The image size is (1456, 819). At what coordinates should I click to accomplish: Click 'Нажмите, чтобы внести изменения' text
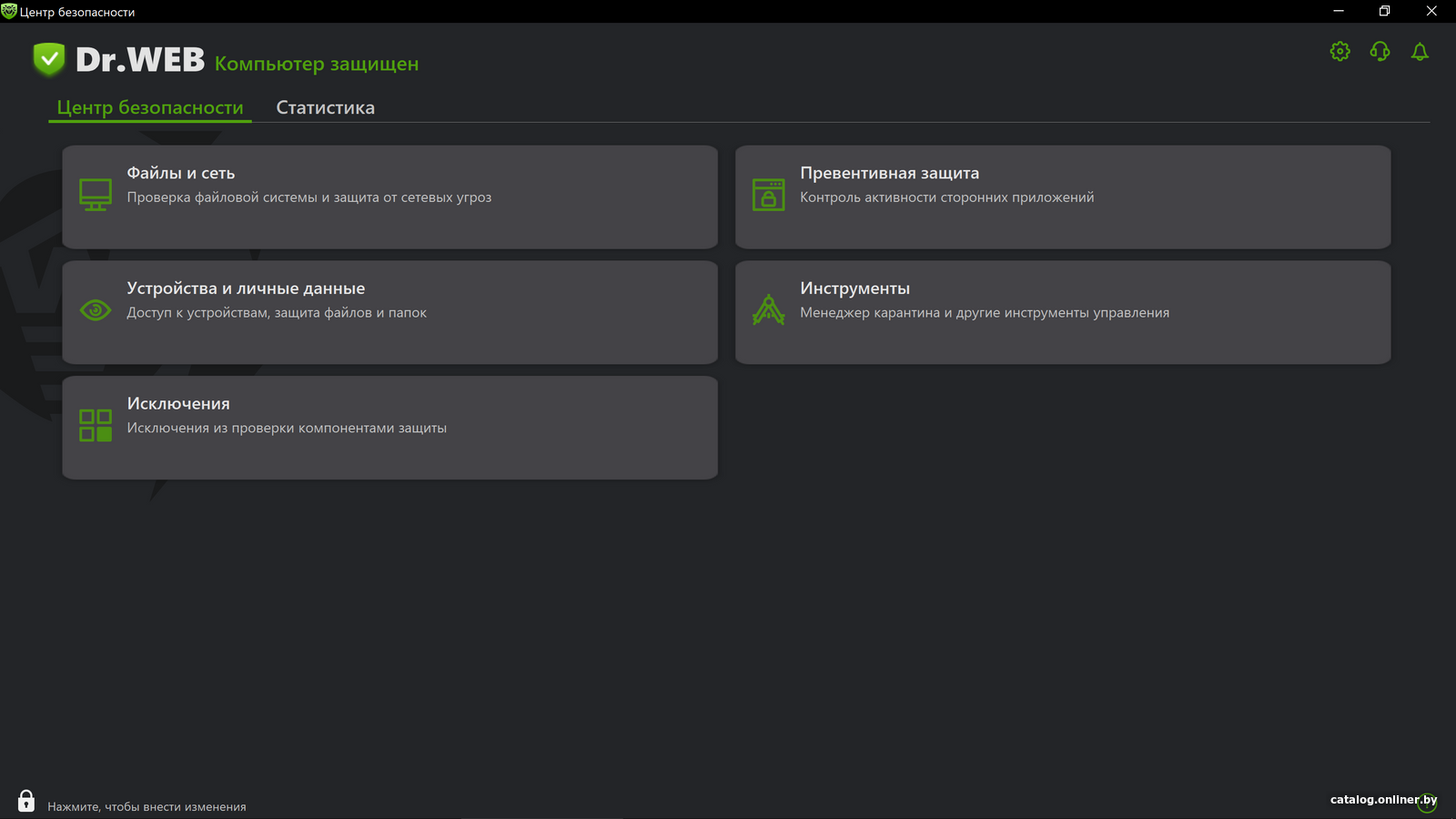coord(147,806)
